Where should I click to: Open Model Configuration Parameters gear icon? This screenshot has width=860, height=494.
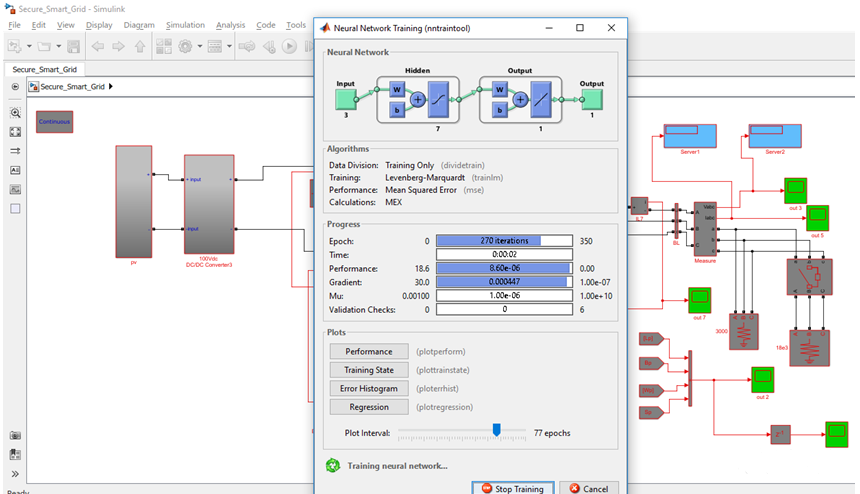(186, 46)
